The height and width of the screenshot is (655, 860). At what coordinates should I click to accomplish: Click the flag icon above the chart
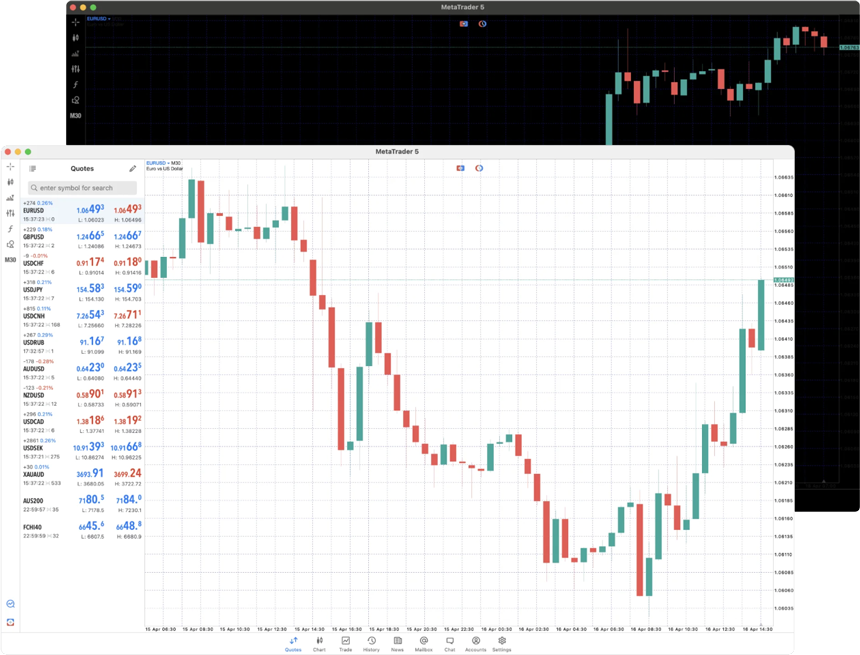tap(460, 168)
